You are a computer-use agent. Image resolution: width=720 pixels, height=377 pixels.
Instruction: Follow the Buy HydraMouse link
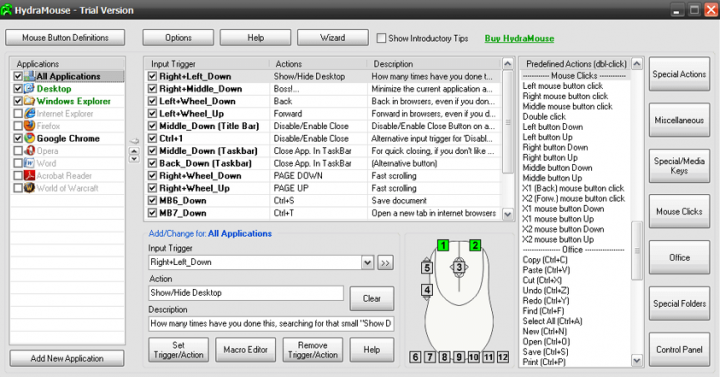point(519,39)
